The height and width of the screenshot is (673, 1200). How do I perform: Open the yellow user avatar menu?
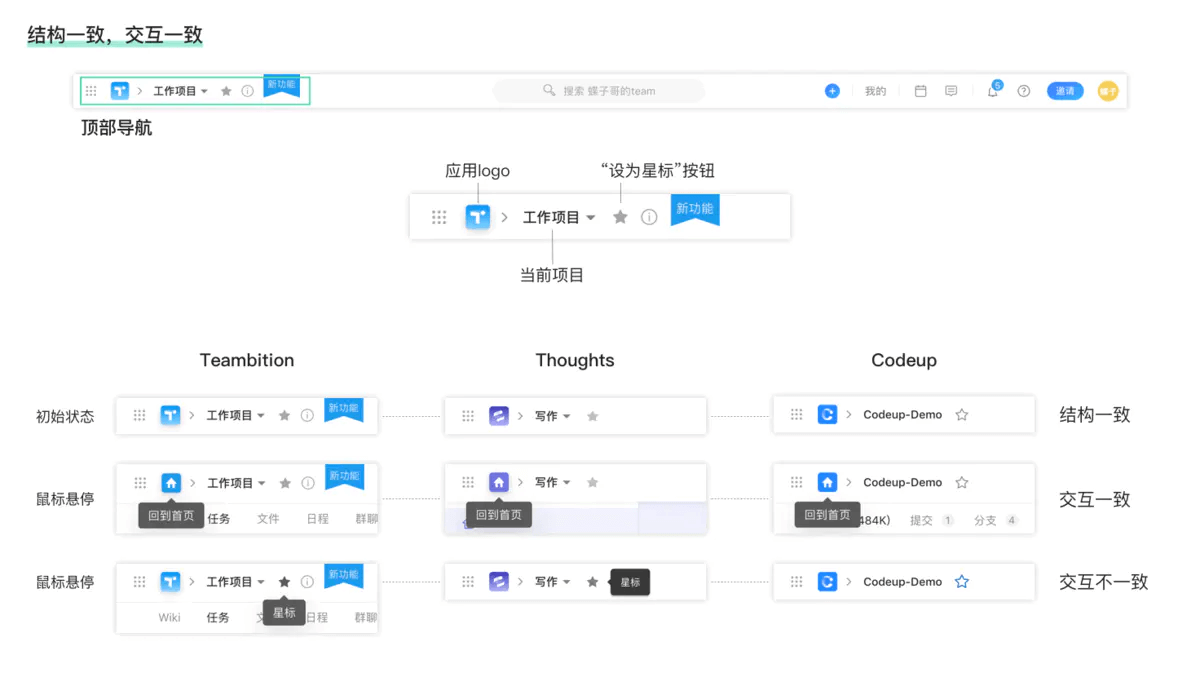1108,91
